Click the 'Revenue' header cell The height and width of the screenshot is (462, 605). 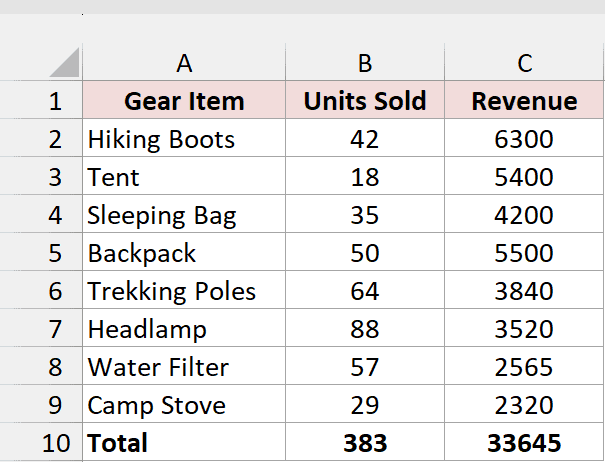[524, 100]
